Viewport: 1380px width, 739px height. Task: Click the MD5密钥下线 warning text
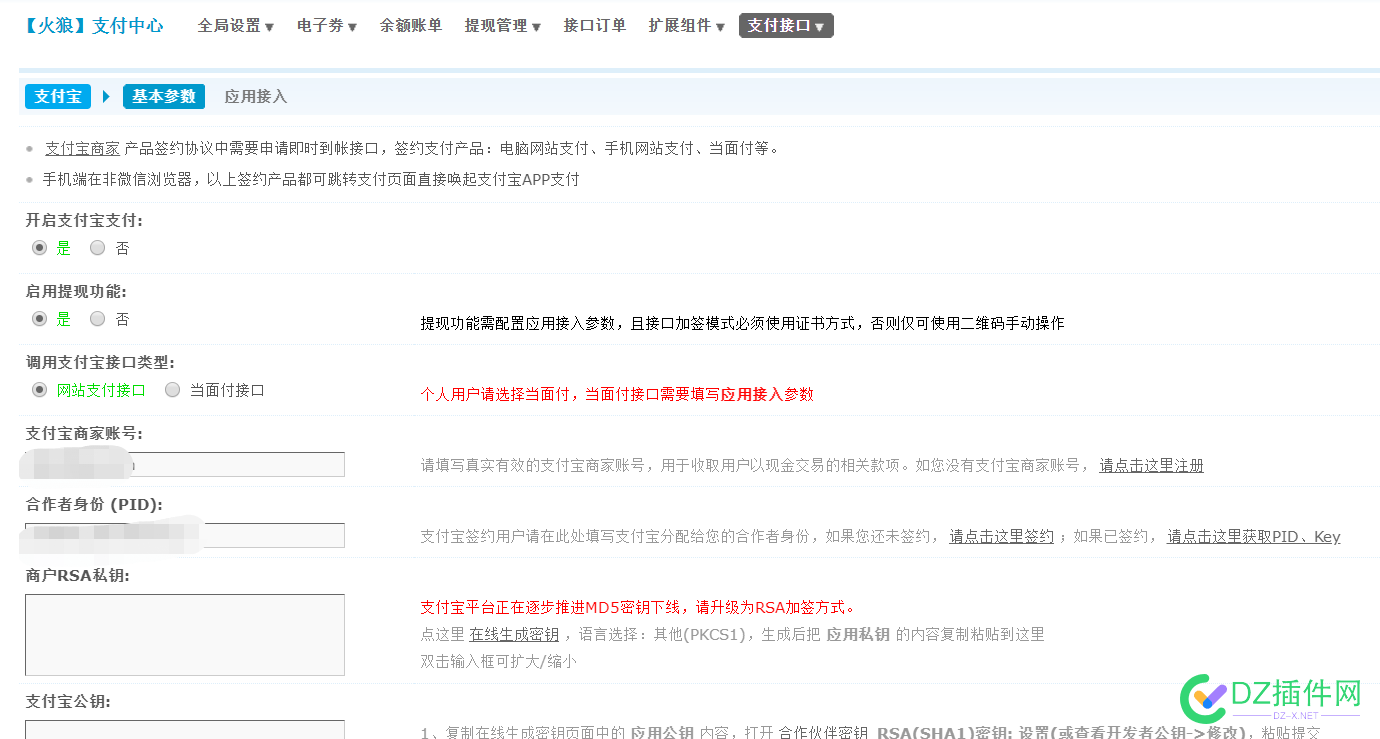pyautogui.click(x=638, y=607)
